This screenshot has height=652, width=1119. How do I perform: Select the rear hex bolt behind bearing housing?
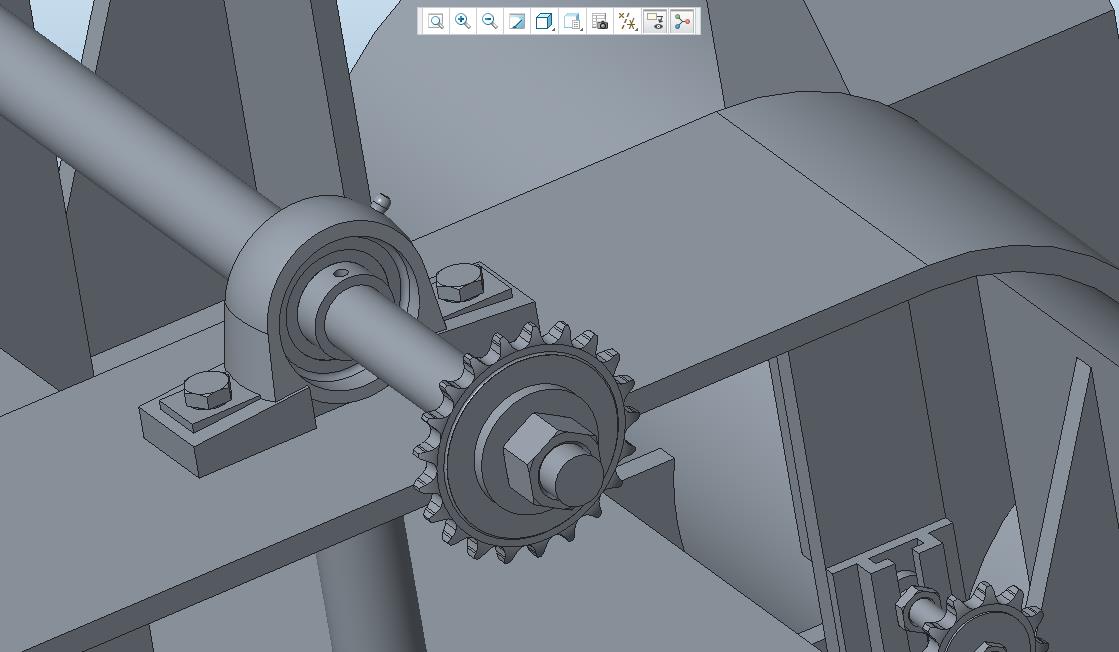[460, 282]
